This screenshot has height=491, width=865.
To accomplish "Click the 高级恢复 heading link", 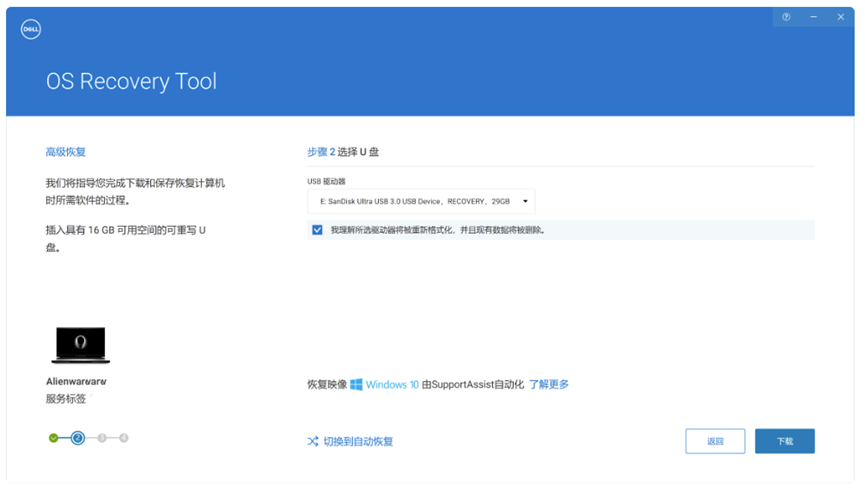I will click(66, 152).
